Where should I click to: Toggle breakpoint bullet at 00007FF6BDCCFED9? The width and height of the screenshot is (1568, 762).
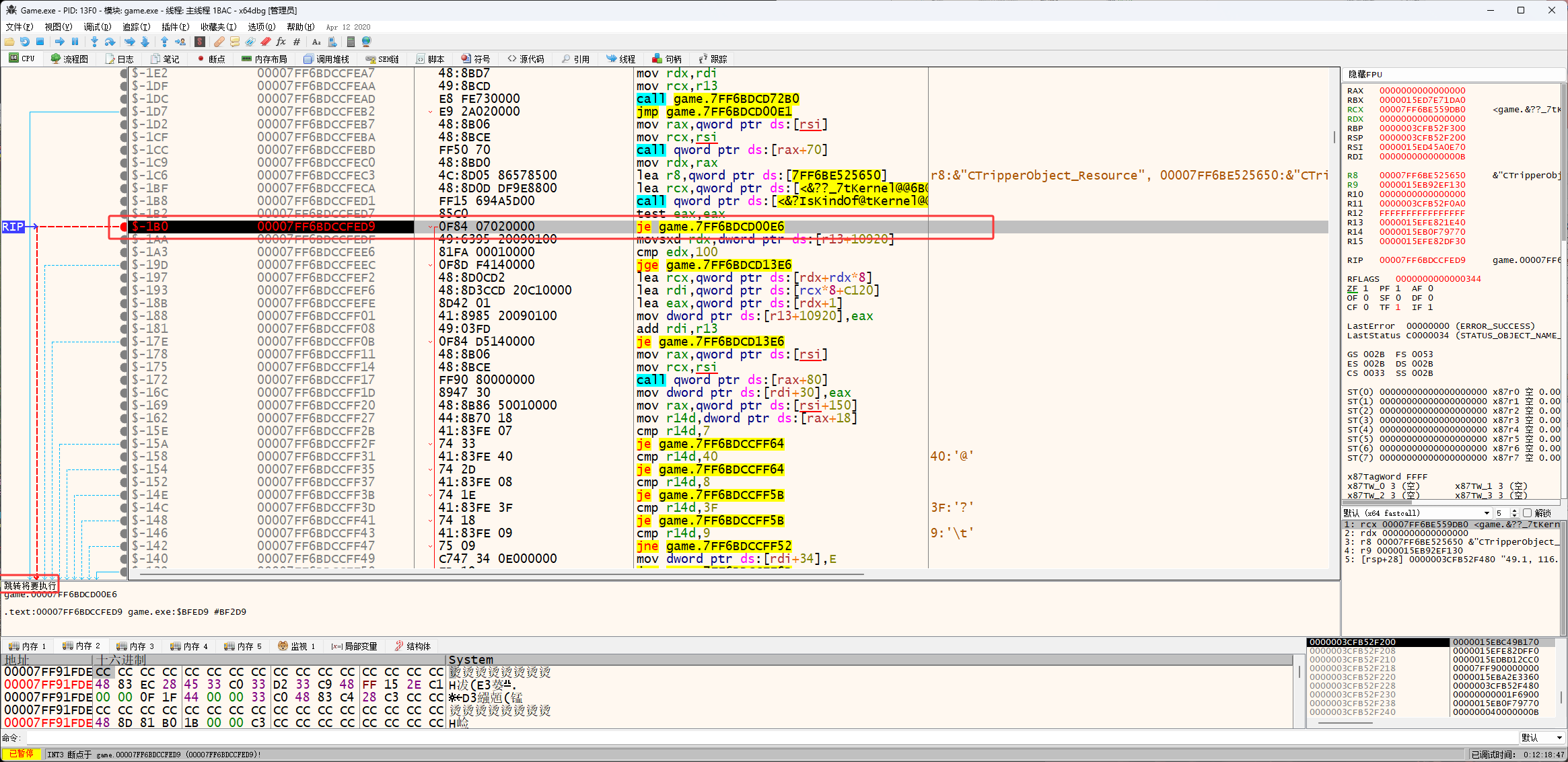tap(123, 227)
